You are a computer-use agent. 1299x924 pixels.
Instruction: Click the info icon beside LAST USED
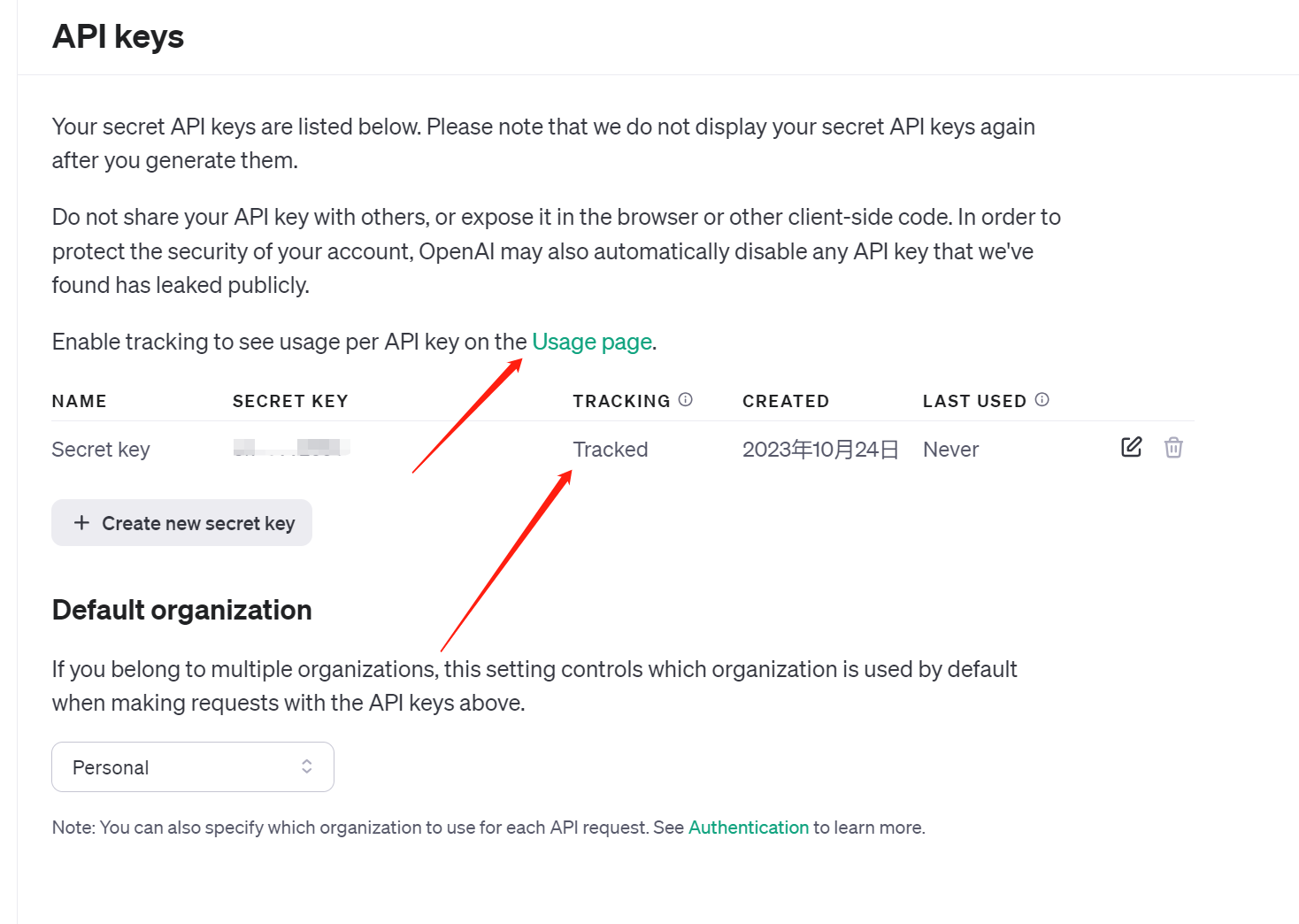(1042, 400)
